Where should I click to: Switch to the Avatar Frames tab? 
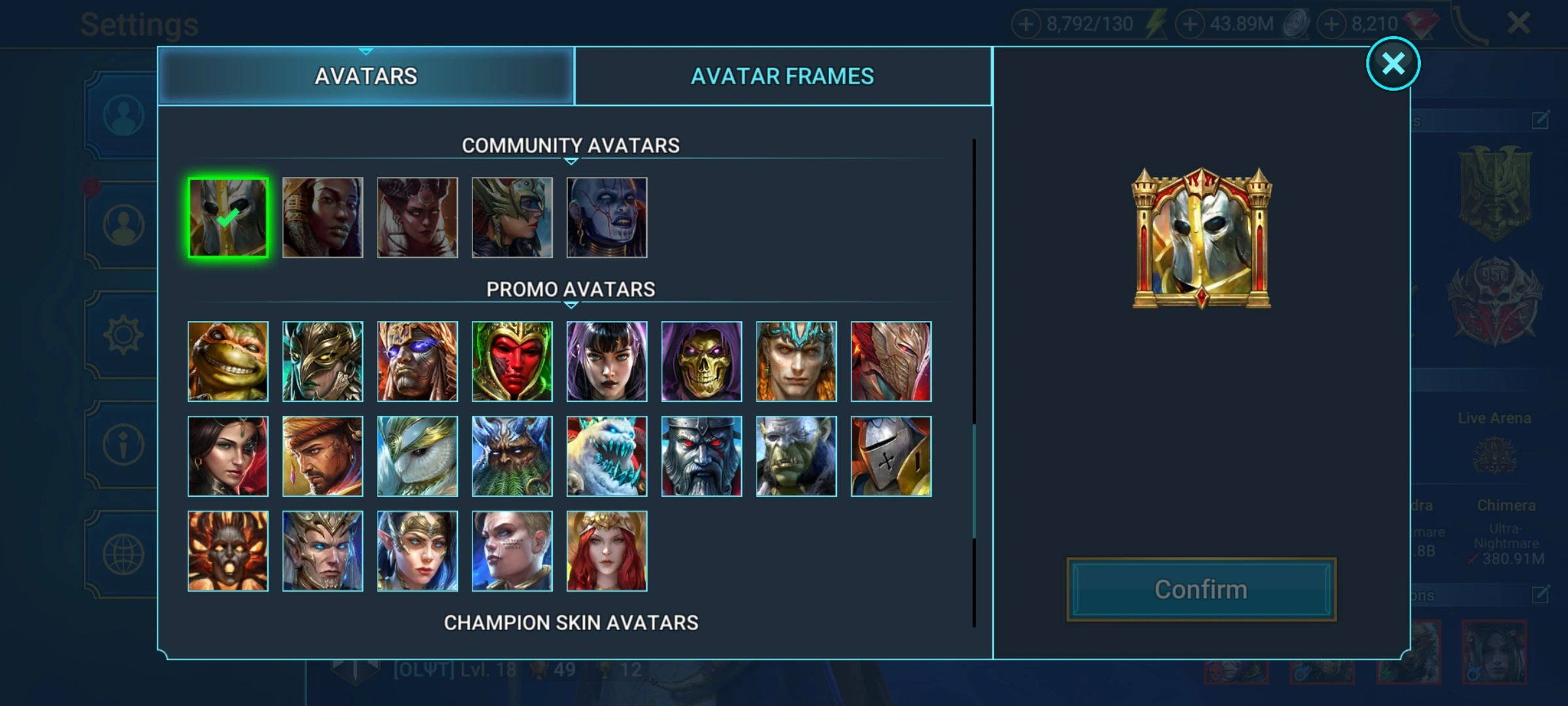coord(783,76)
